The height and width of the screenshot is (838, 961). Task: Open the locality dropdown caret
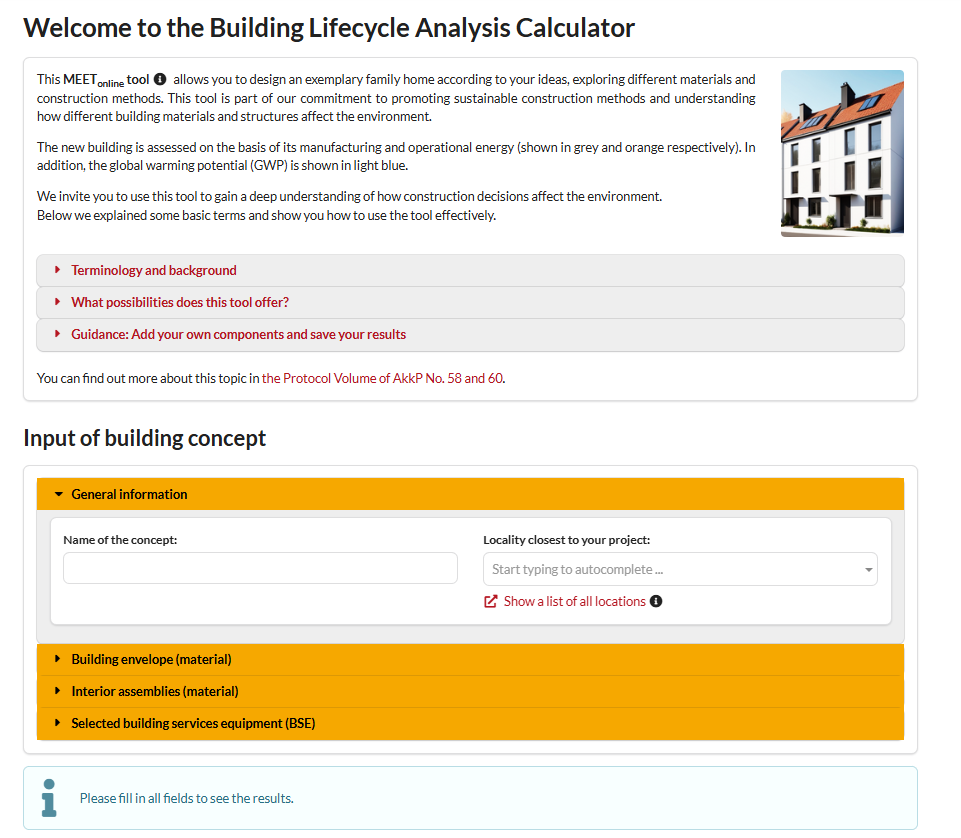(x=866, y=570)
